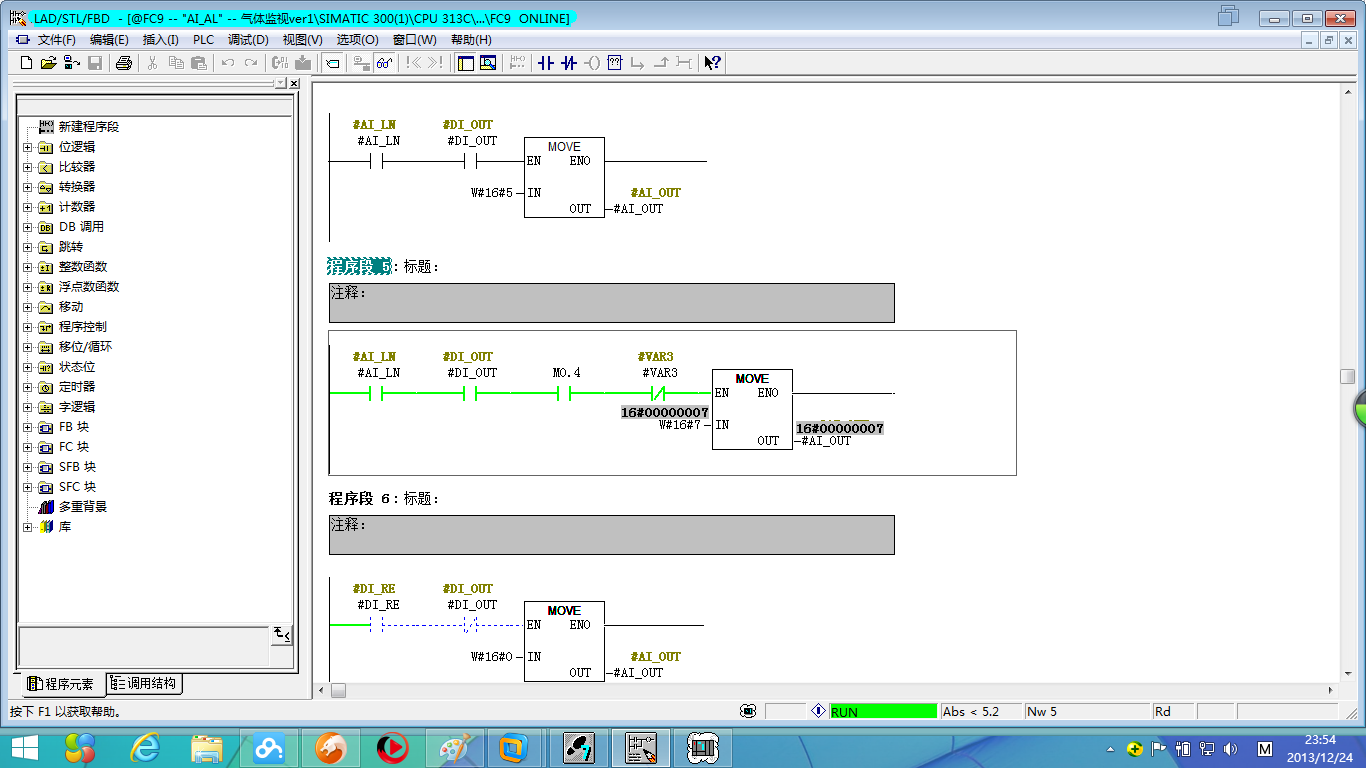Toggle the overviews panel toolbar button
Screen dimensions: 1366x768
(x=465, y=63)
